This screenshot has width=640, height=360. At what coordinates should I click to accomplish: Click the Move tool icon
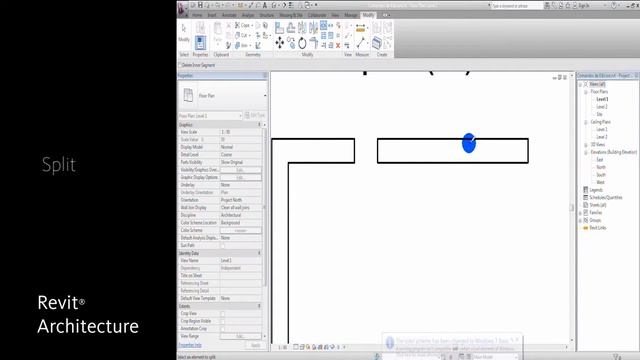pos(280,42)
